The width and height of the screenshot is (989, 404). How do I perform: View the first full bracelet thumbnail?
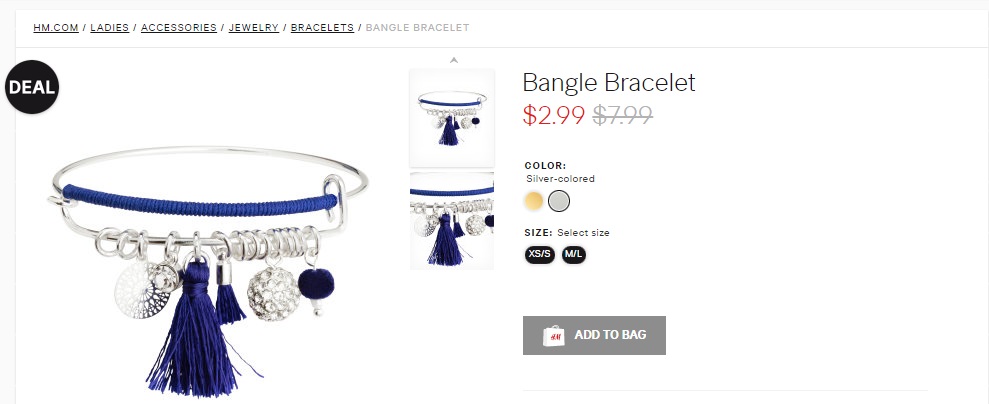coord(452,118)
